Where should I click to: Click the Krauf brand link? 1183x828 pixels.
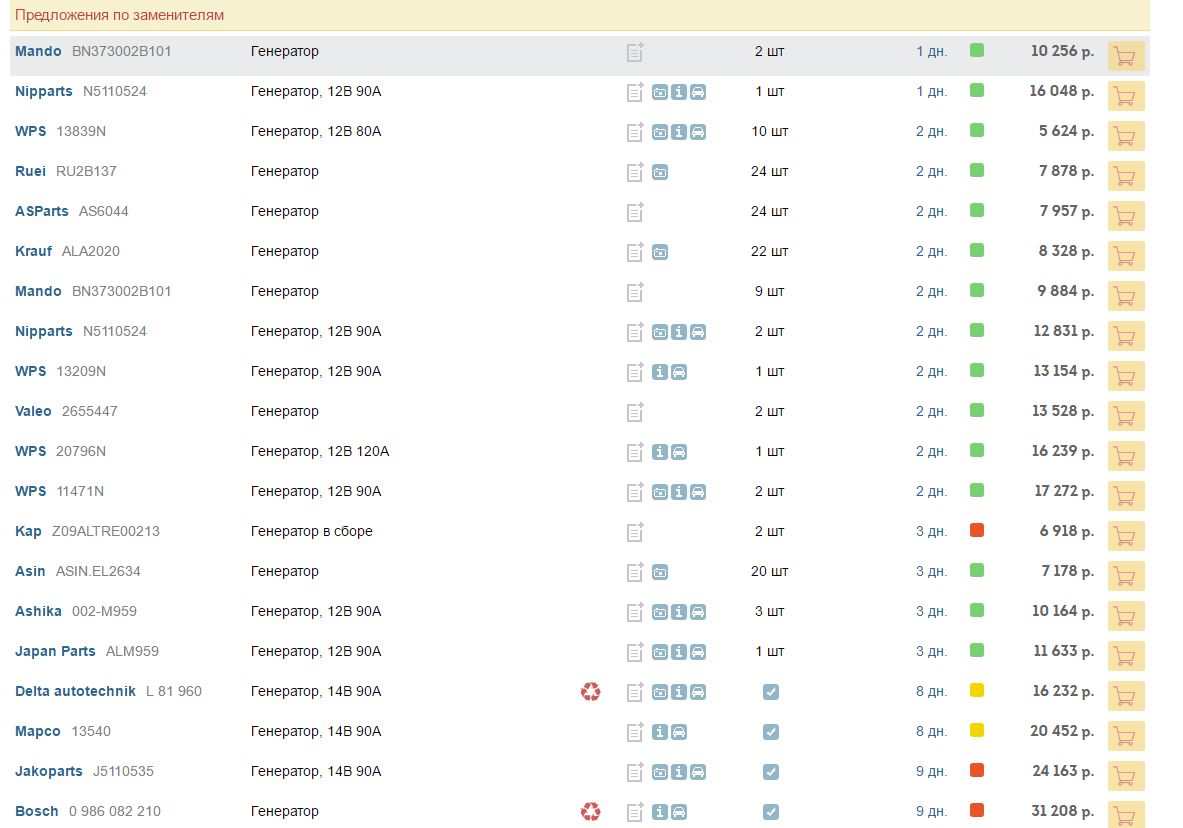point(33,251)
